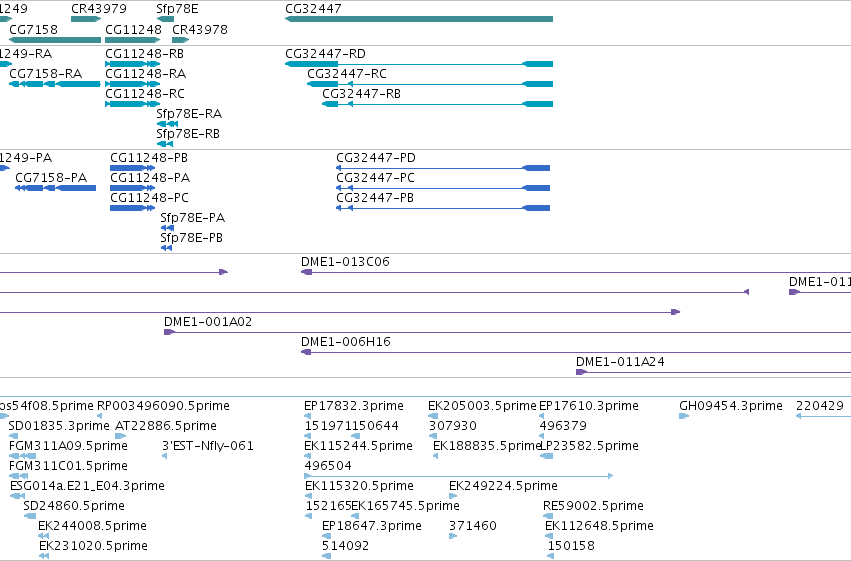This screenshot has width=851, height=561.
Task: Open the CG11248-RB transcript feature
Action: tap(132, 64)
